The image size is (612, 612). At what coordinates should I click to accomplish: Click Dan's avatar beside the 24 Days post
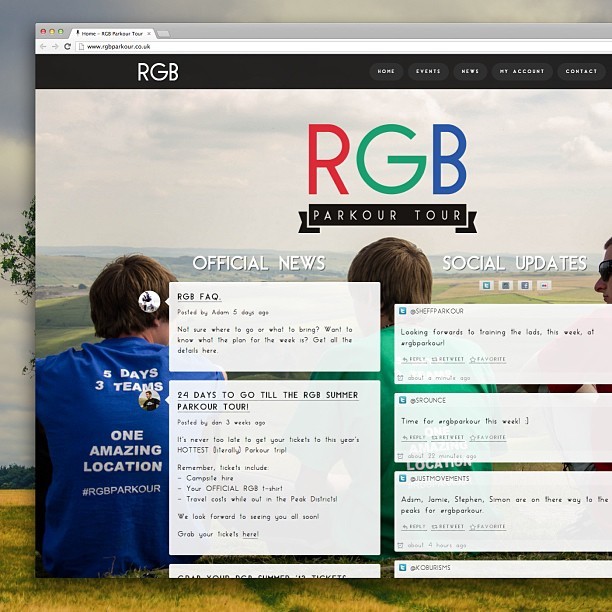pyautogui.click(x=149, y=400)
